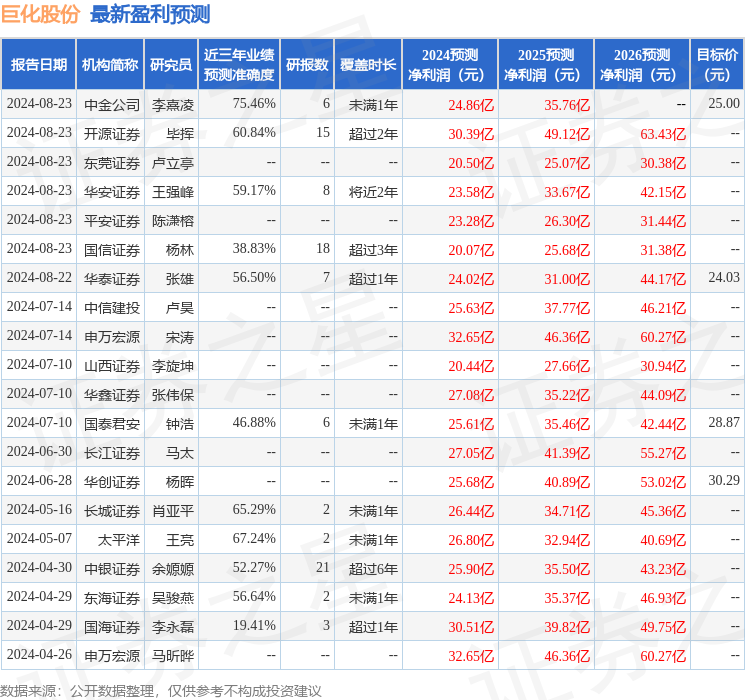Select the 东海证券 institution cell
745x700 pixels.
click(112, 598)
